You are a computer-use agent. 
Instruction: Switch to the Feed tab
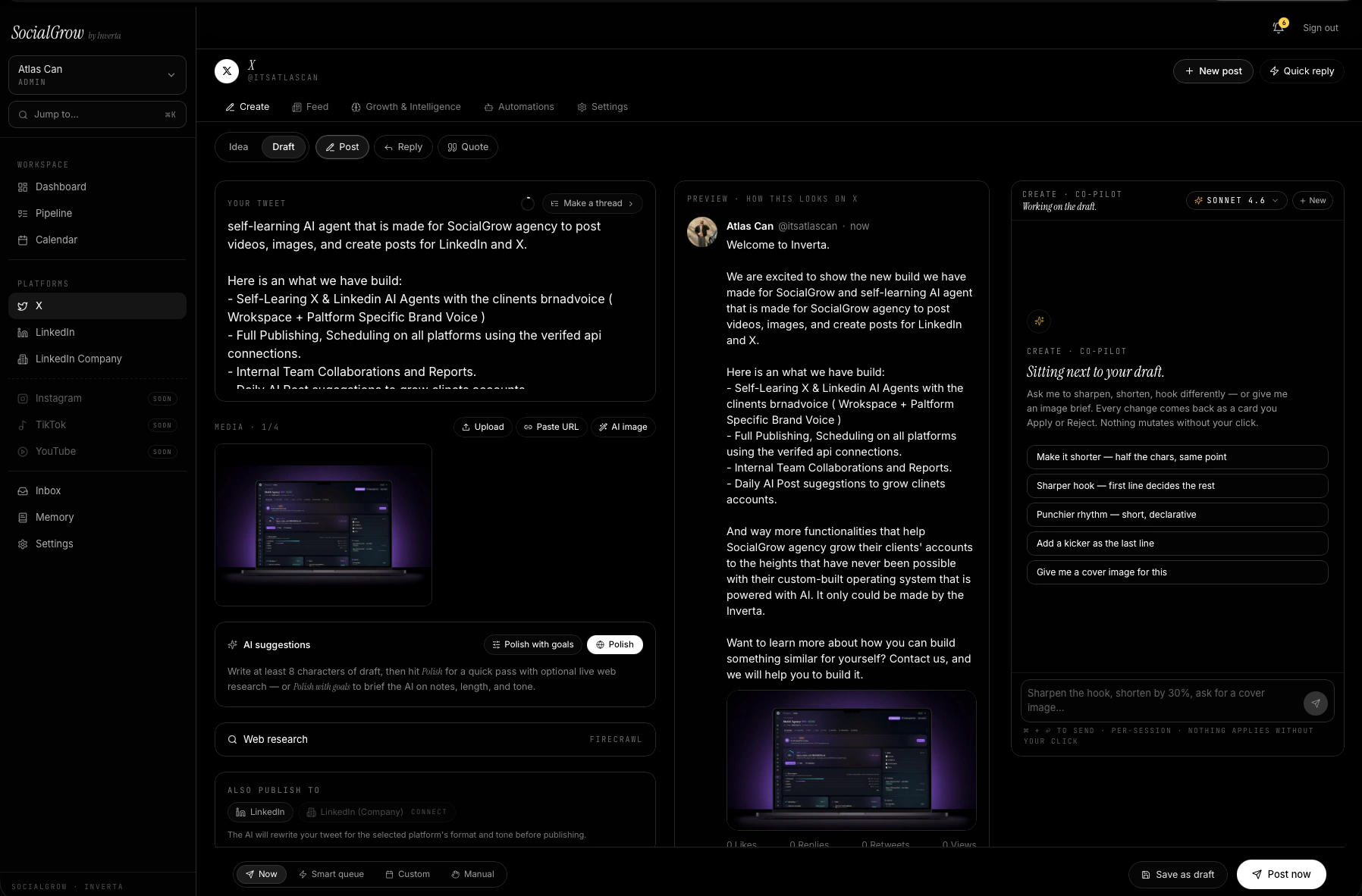tap(310, 107)
